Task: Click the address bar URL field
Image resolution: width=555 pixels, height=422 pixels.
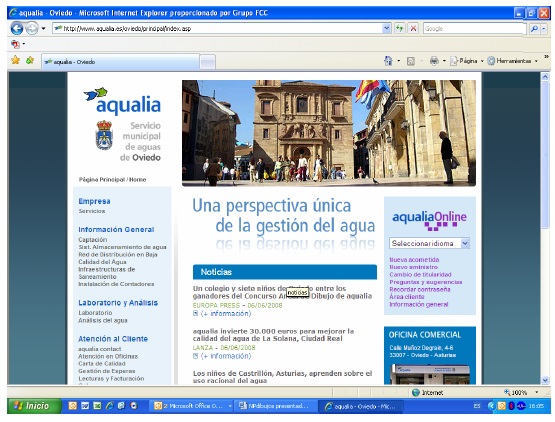Action: pos(217,28)
